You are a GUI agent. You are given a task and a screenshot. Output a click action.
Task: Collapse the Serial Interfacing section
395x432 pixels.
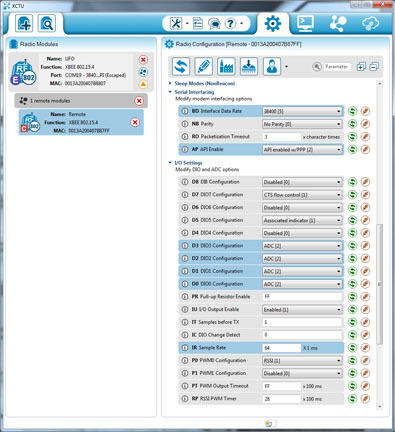(x=170, y=92)
